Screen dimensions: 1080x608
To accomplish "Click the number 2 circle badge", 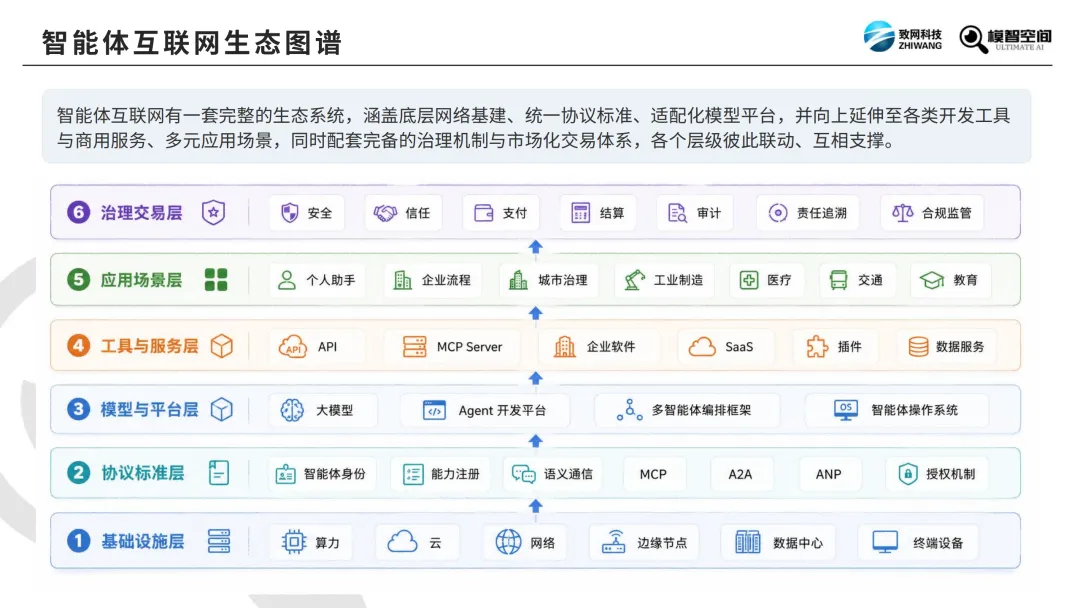I will [79, 472].
